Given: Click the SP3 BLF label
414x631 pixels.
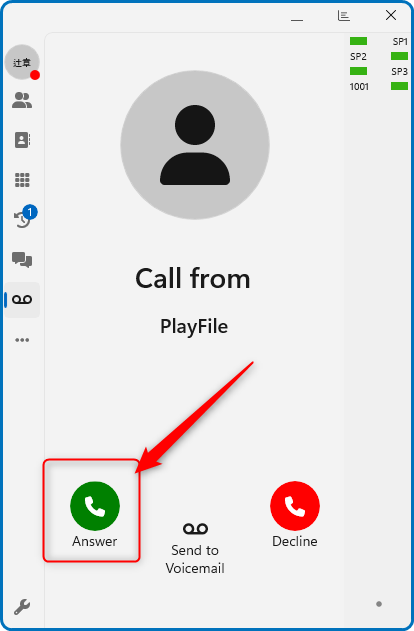Looking at the screenshot, I should pos(400,72).
